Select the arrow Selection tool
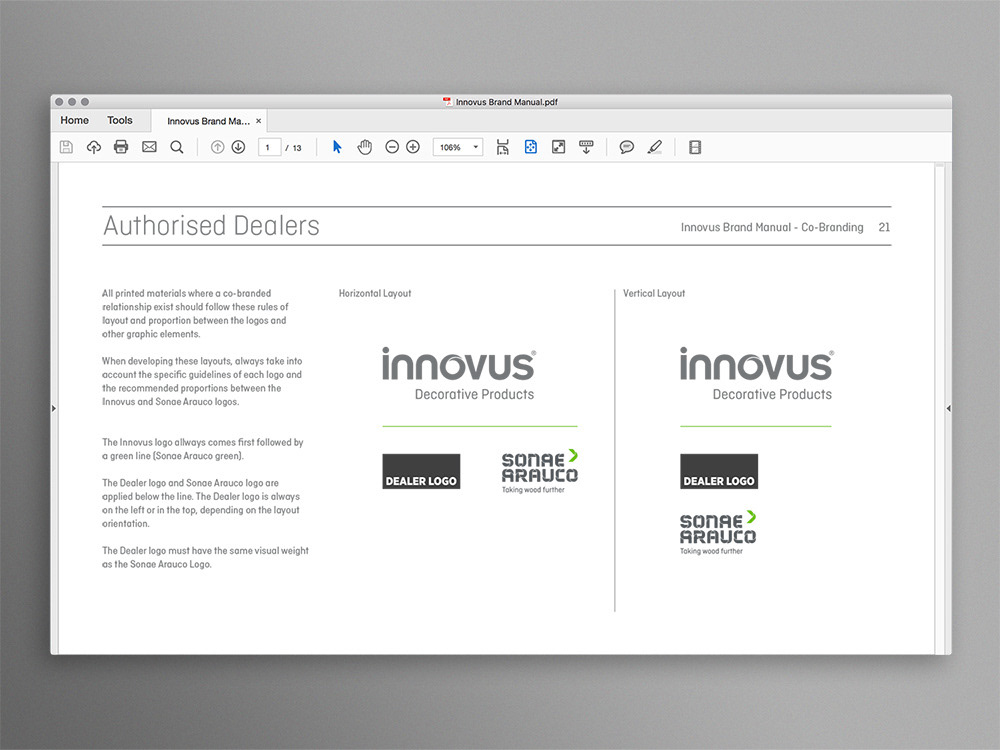Screen dimensions: 1000x750 [x=337, y=147]
